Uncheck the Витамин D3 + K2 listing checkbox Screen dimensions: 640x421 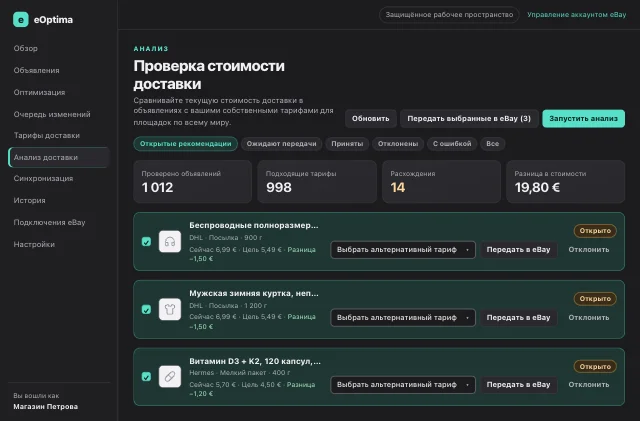tap(146, 376)
